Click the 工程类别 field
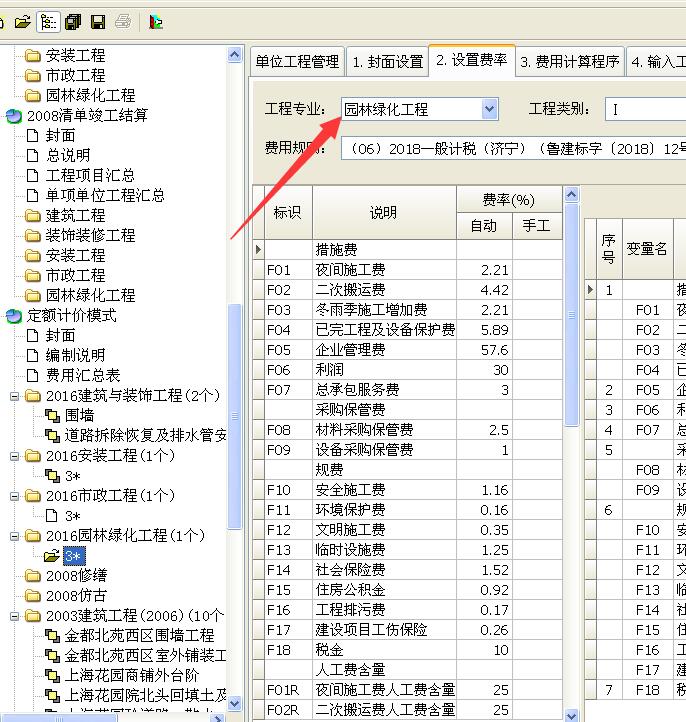686x722 pixels. point(645,109)
